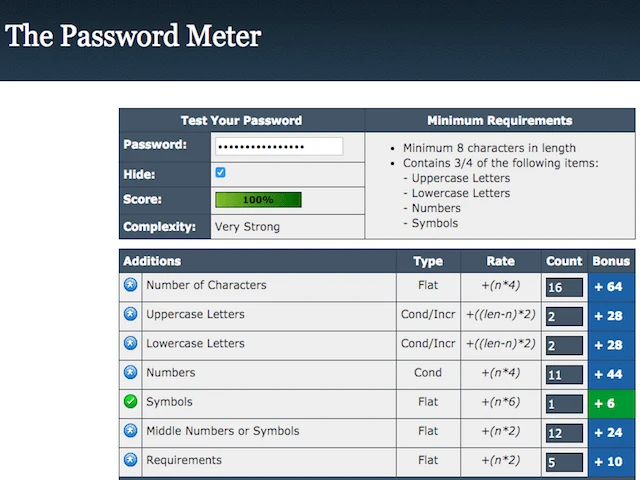Click the Requirements count box showing 5
This screenshot has height=480, width=640.
pyautogui.click(x=564, y=463)
